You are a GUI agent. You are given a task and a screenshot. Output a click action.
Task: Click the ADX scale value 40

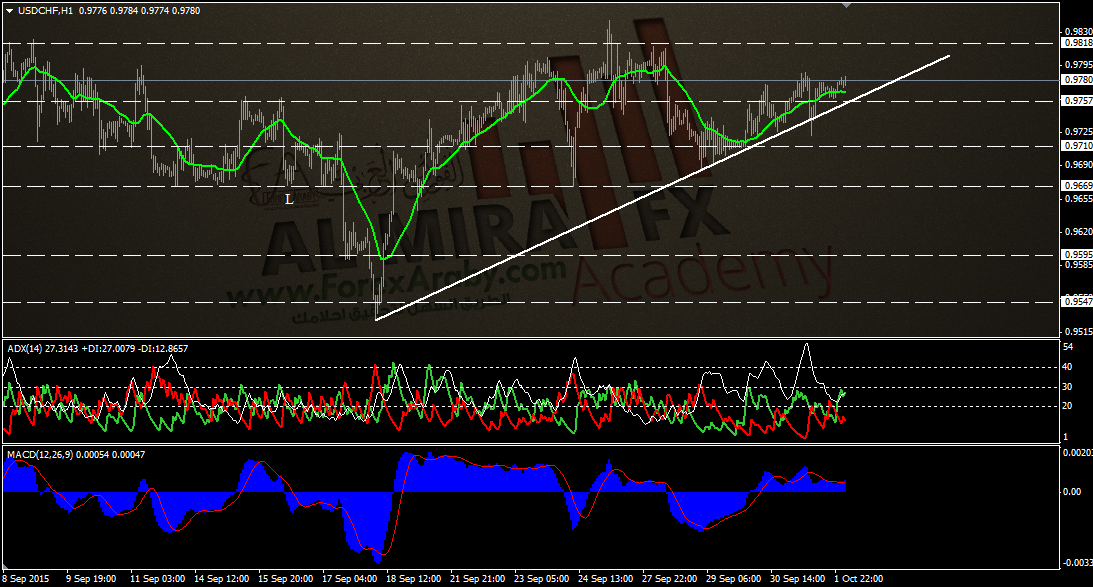point(1068,367)
